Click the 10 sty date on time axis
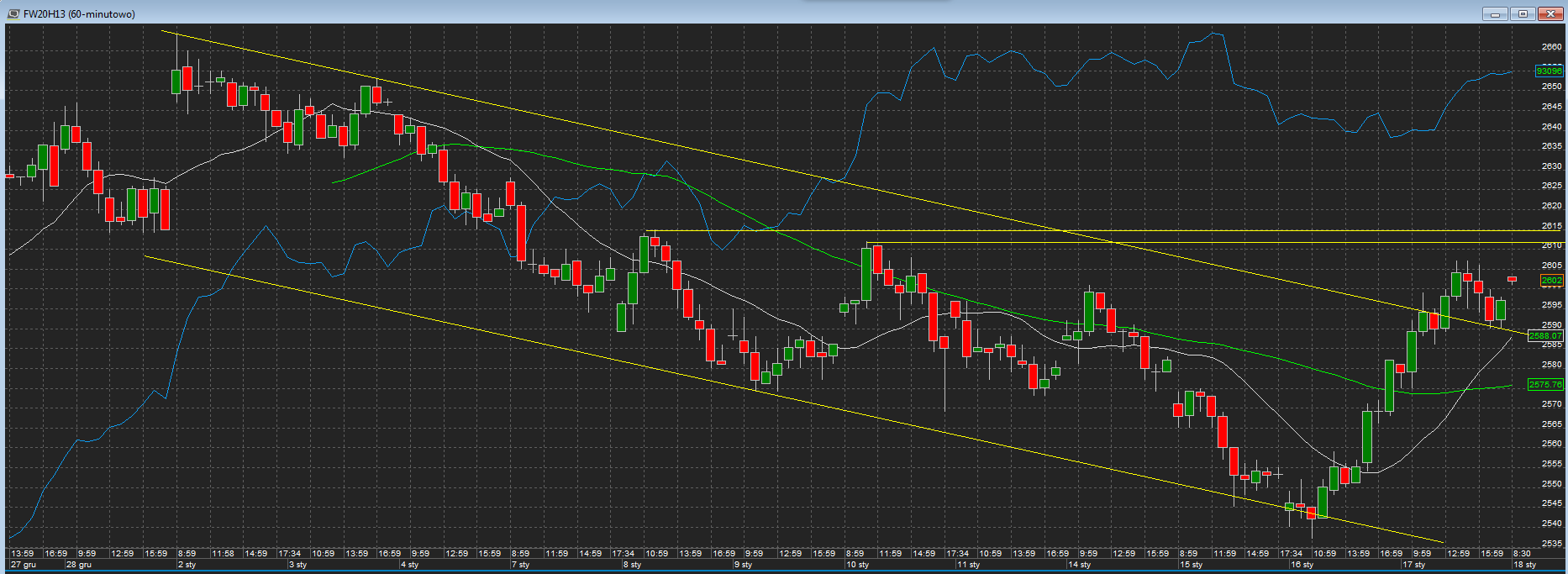1568x574 pixels. [x=857, y=565]
